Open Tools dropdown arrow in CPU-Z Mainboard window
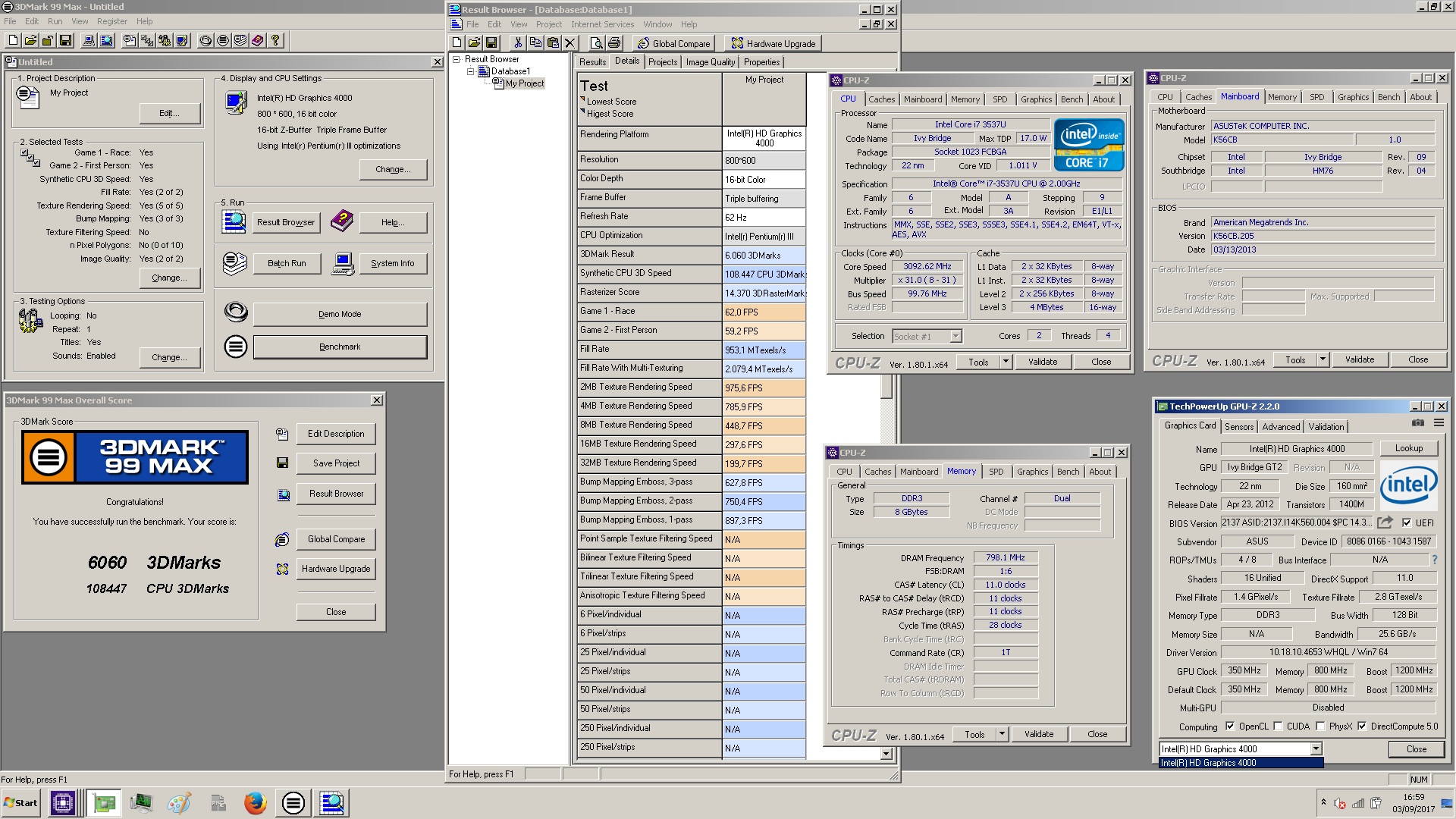This screenshot has width=1456, height=819. (1323, 359)
